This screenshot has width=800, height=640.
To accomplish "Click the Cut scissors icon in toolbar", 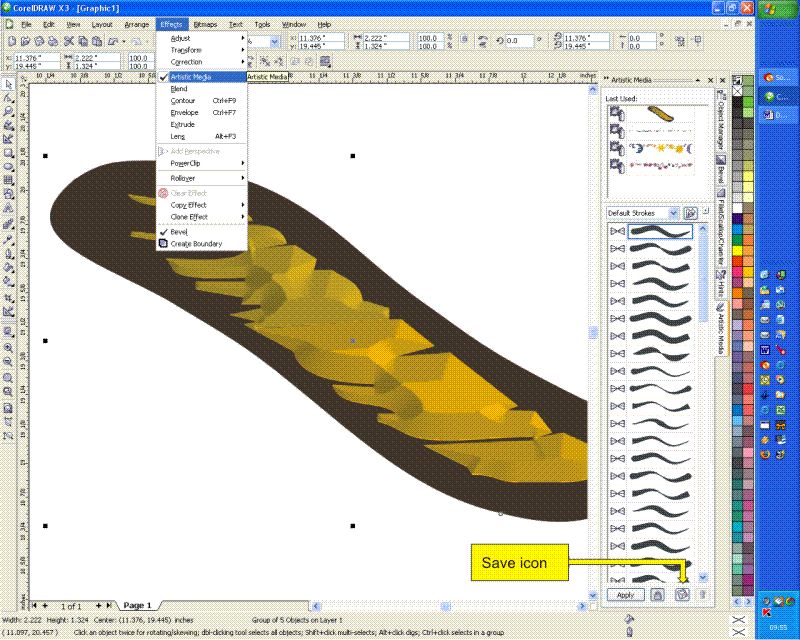I will tap(69, 41).
